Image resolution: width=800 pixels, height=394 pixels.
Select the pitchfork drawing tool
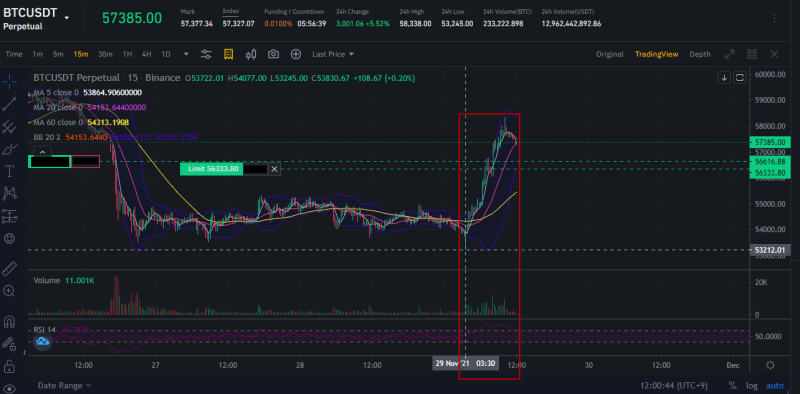[9, 127]
